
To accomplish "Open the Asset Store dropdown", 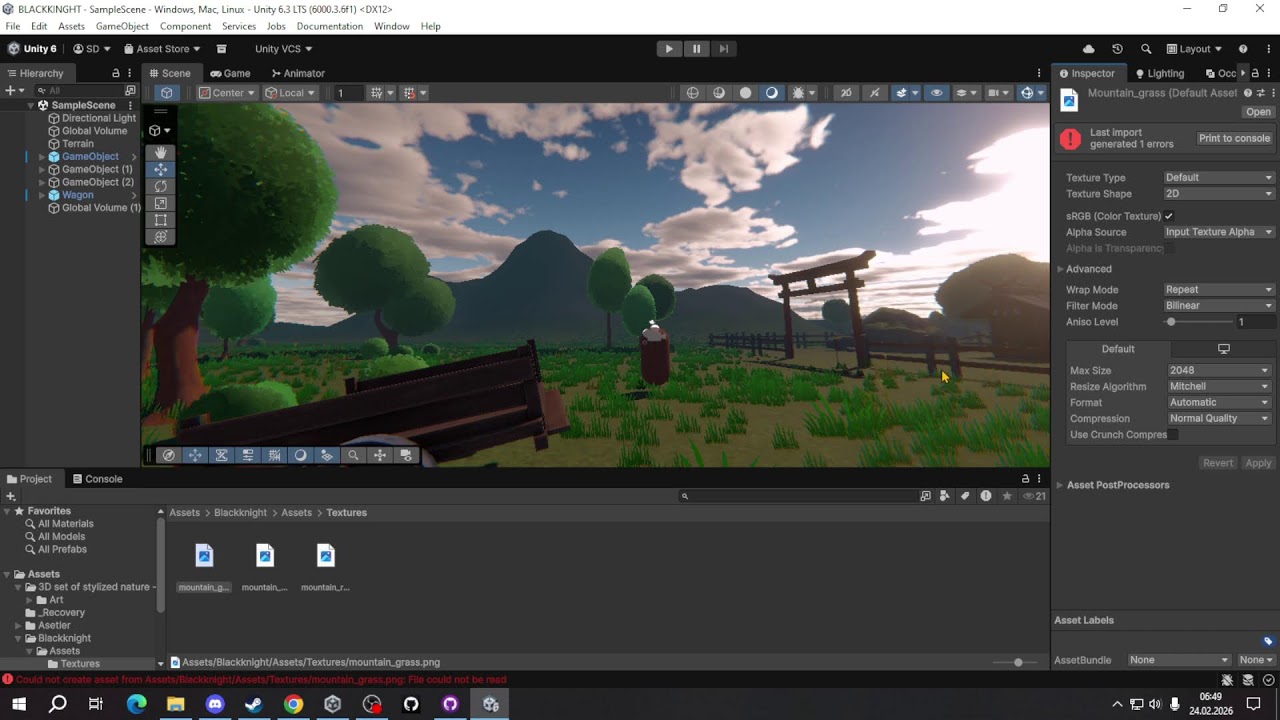I will 162,48.
